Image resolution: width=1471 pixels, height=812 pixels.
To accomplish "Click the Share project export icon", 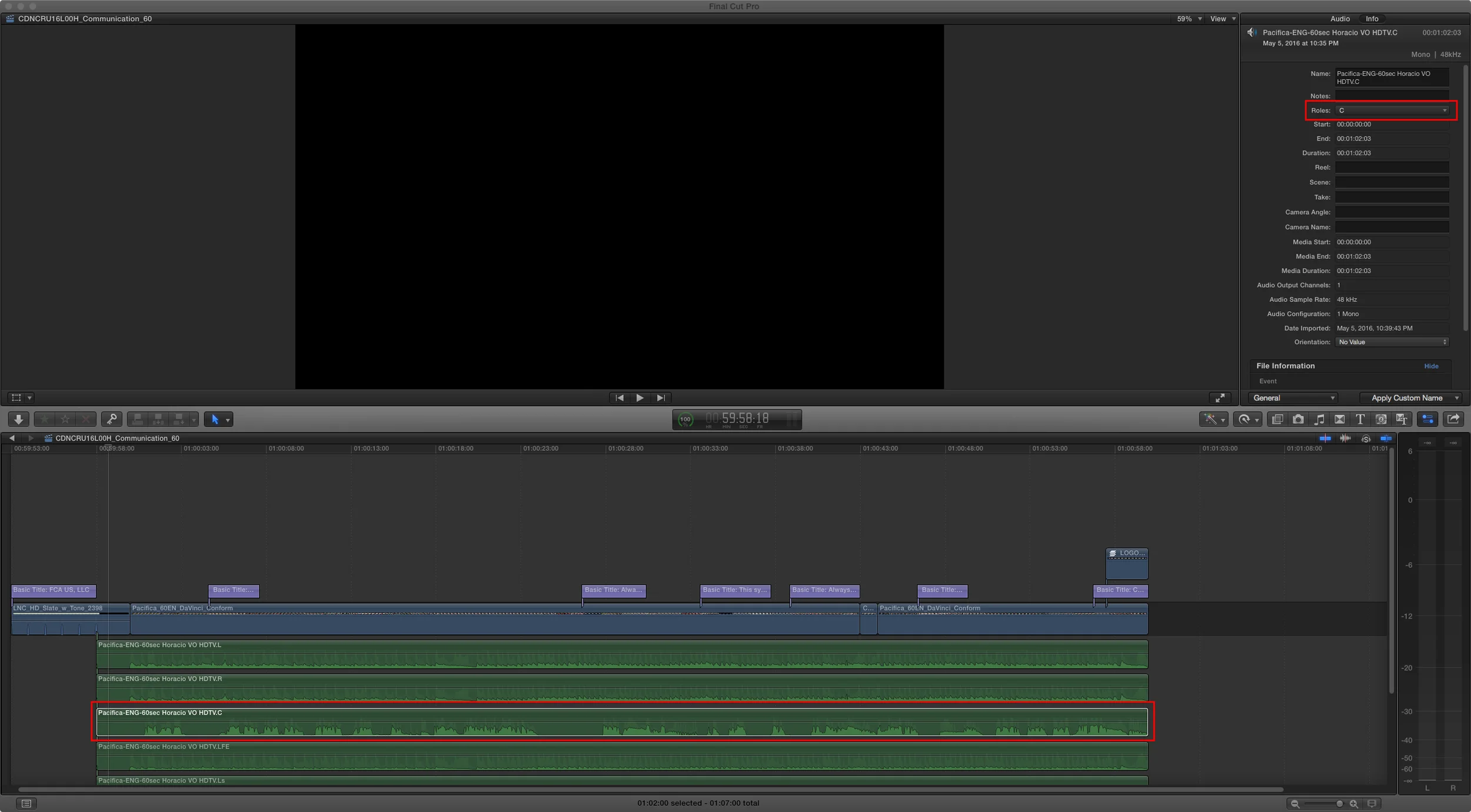I will coord(1453,420).
